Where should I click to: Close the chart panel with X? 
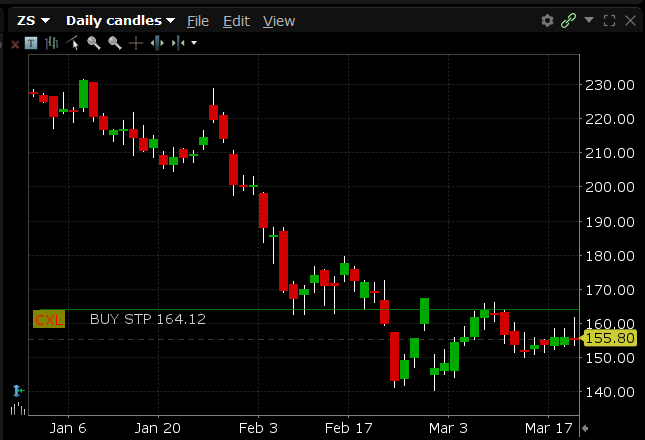[630, 21]
